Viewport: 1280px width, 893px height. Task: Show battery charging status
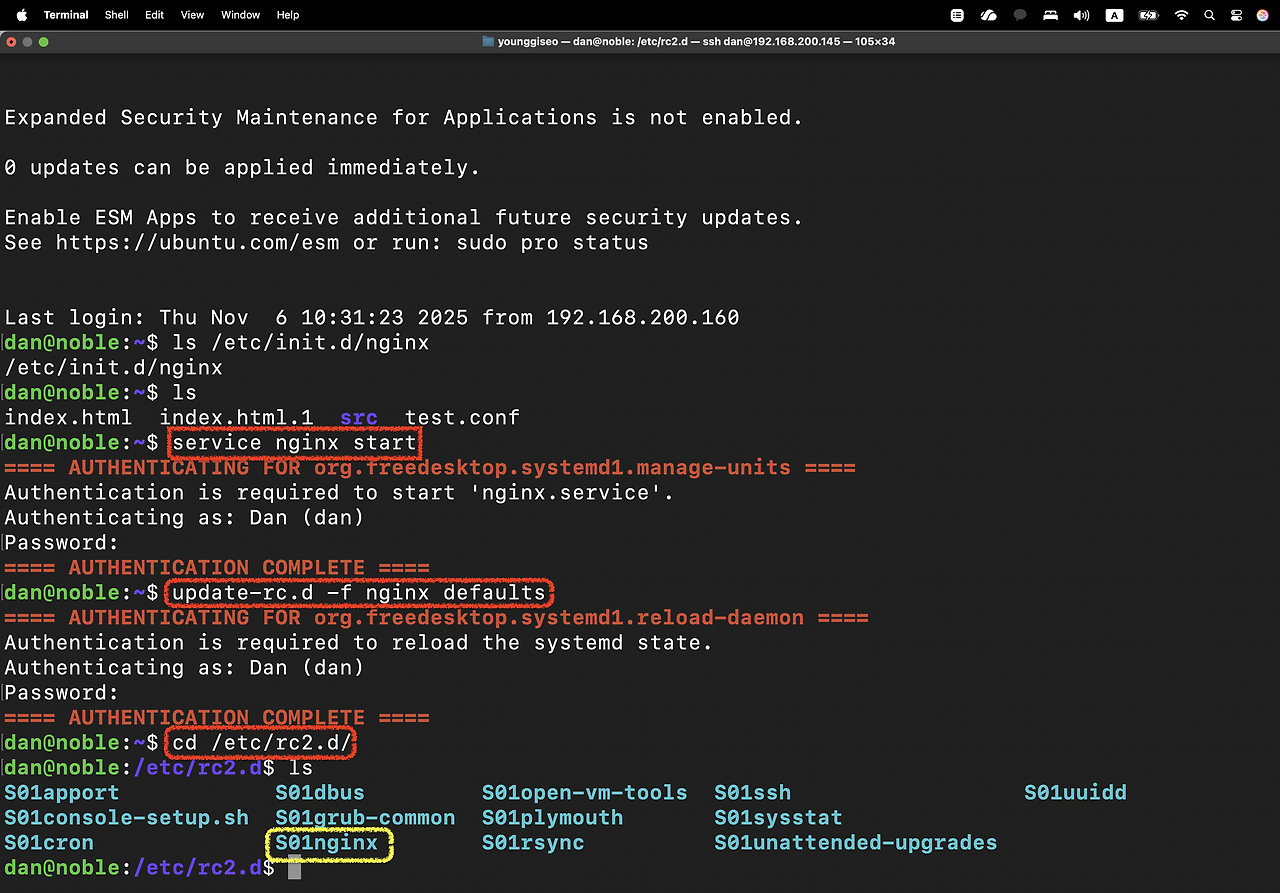(1148, 15)
